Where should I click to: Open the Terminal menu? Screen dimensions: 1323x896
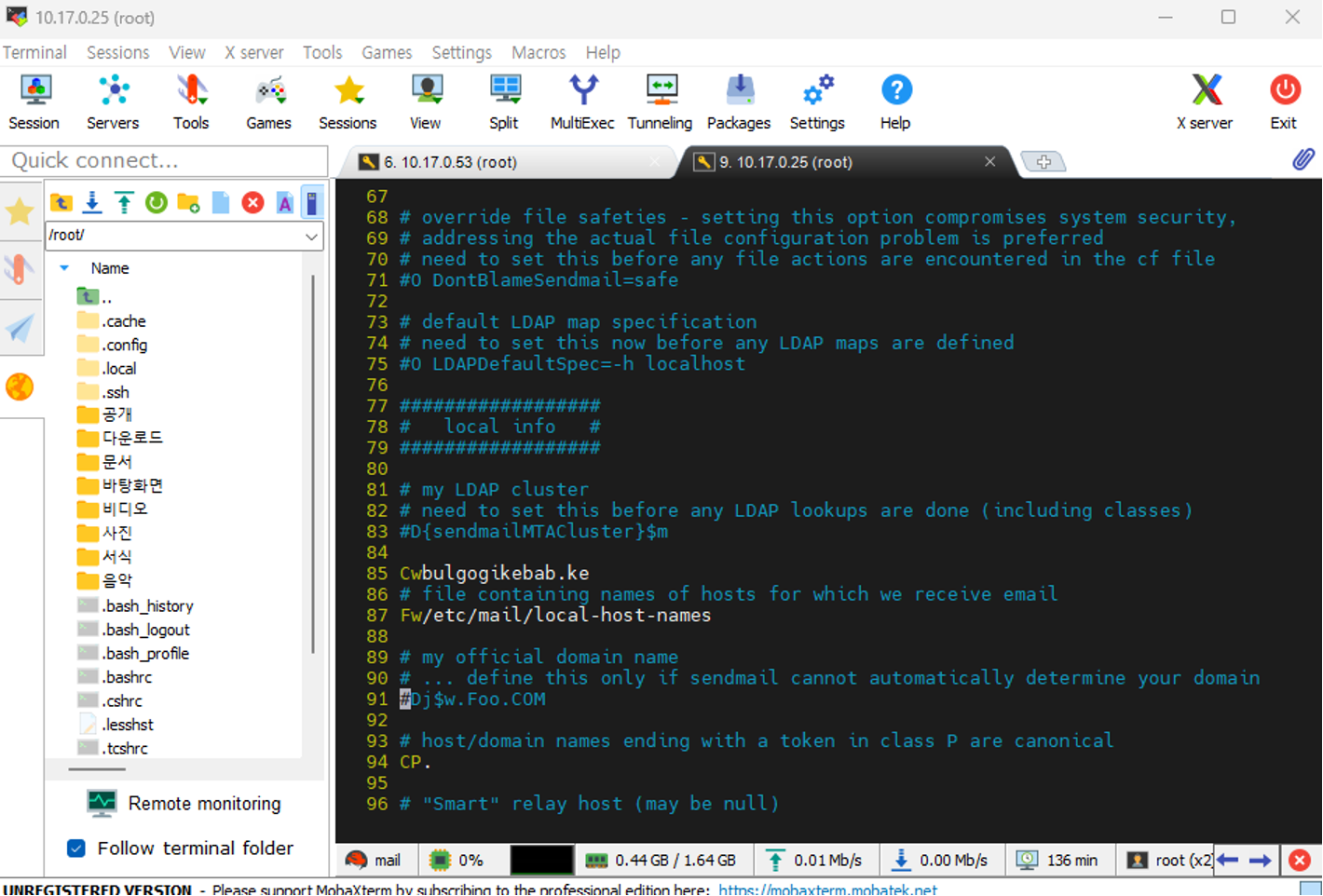click(x=34, y=52)
